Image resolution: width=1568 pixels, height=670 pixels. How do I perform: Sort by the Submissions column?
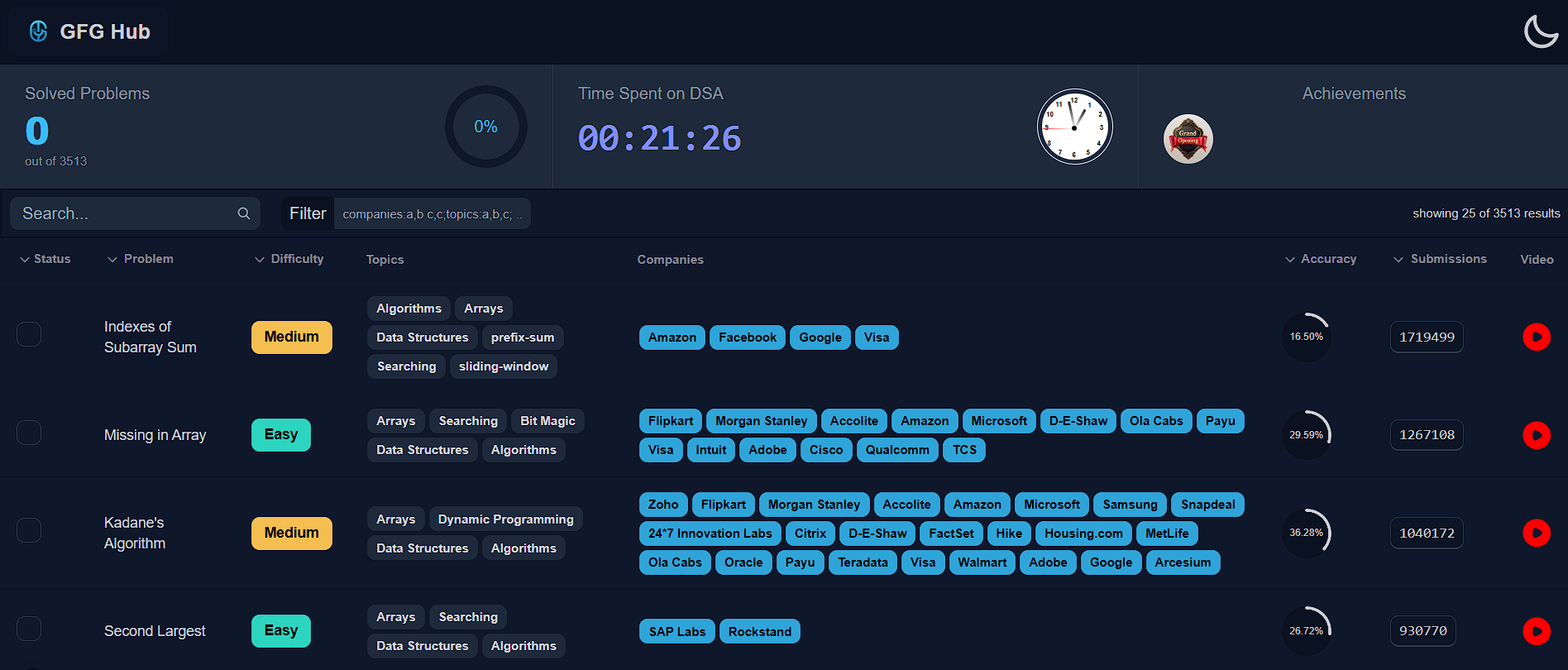1440,259
